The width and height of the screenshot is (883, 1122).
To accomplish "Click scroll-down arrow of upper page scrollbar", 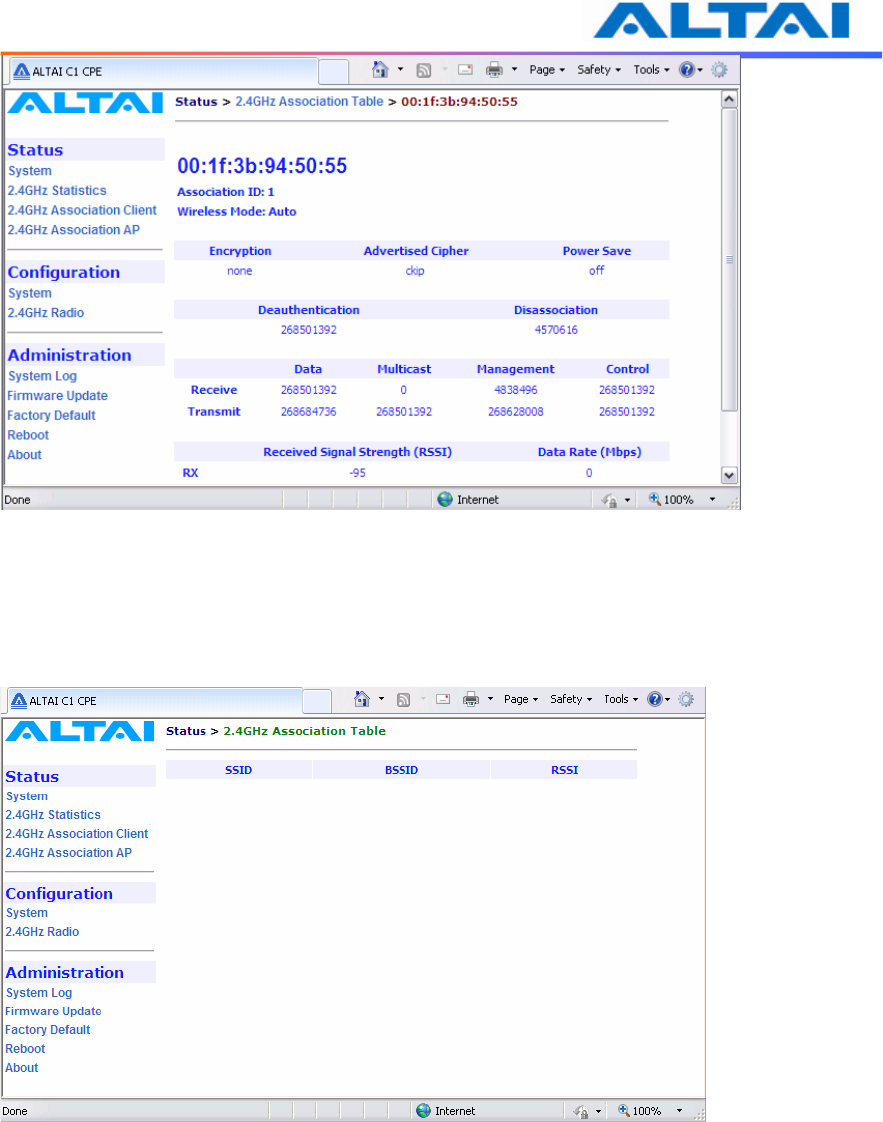I will point(729,475).
